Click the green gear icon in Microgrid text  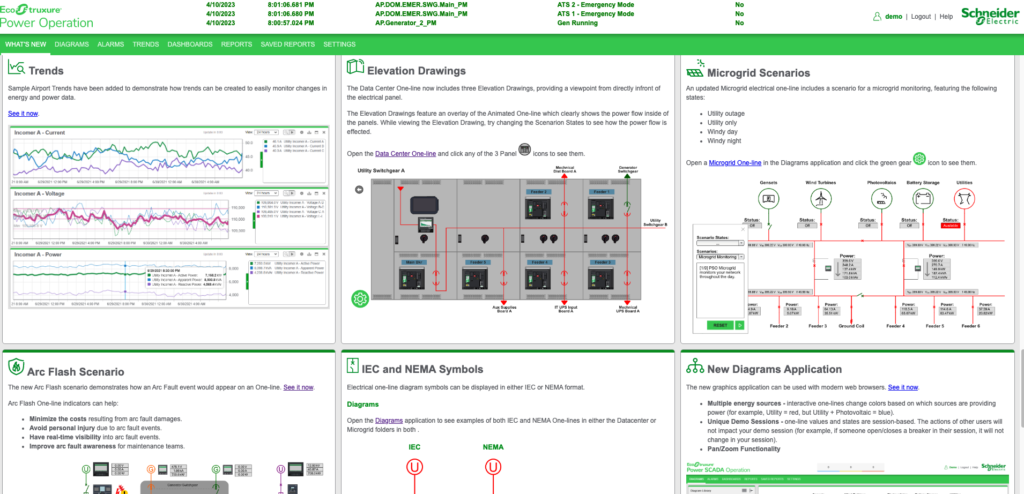(x=920, y=159)
